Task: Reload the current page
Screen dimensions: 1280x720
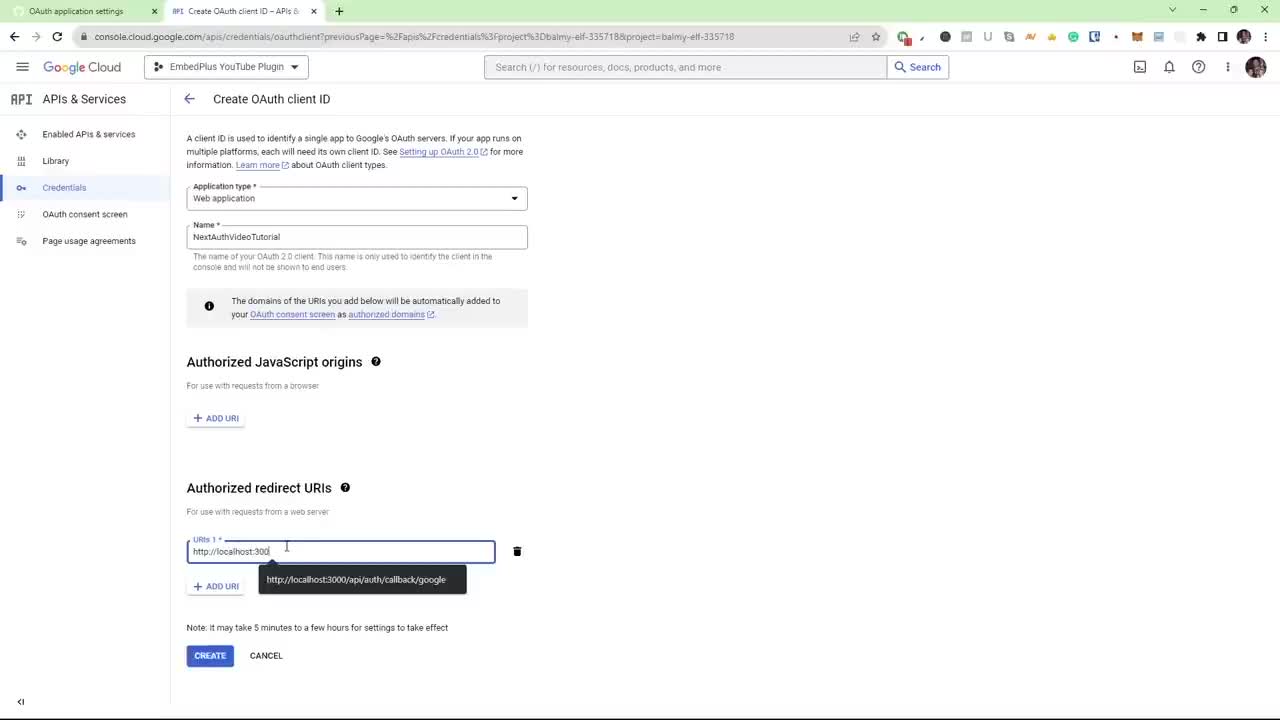Action: click(57, 37)
